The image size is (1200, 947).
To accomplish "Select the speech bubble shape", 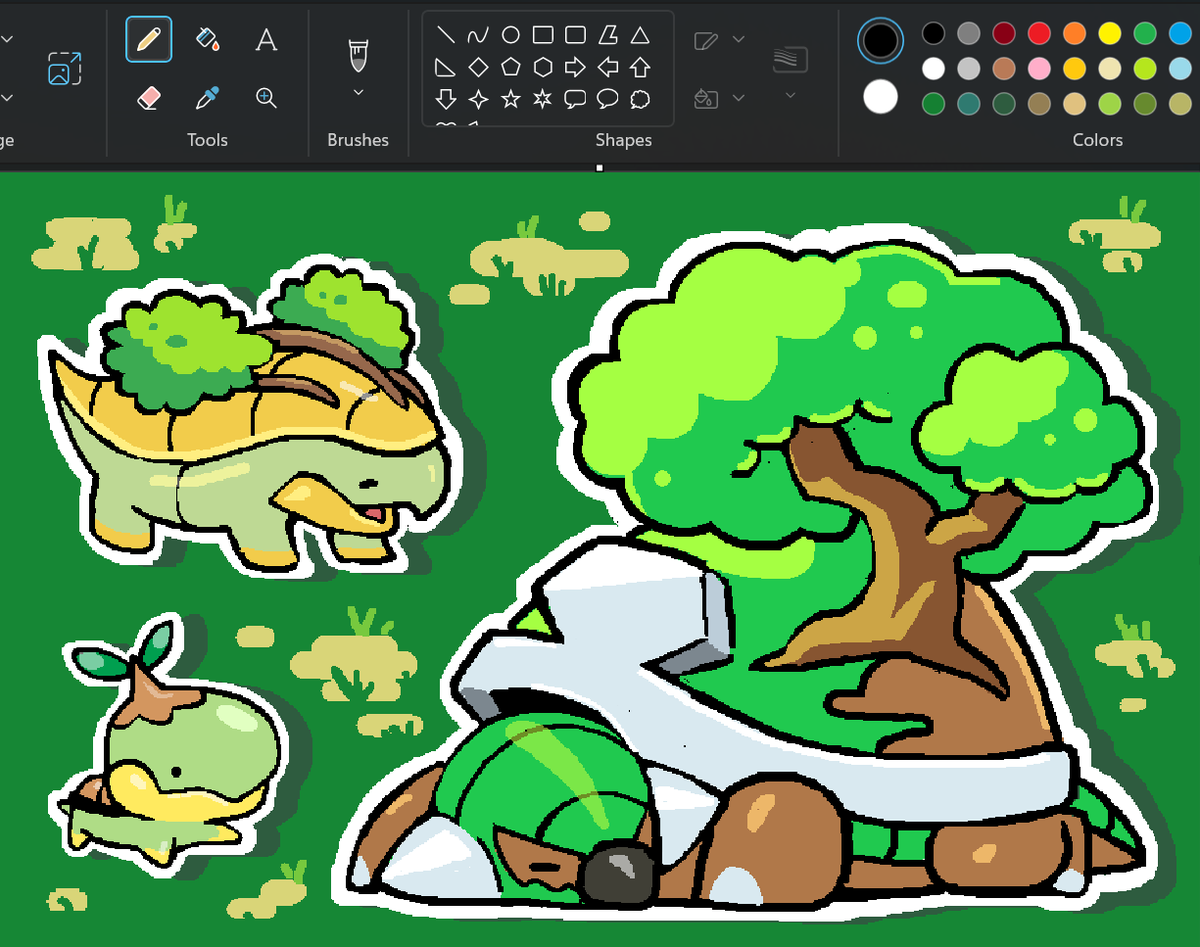I will [575, 98].
